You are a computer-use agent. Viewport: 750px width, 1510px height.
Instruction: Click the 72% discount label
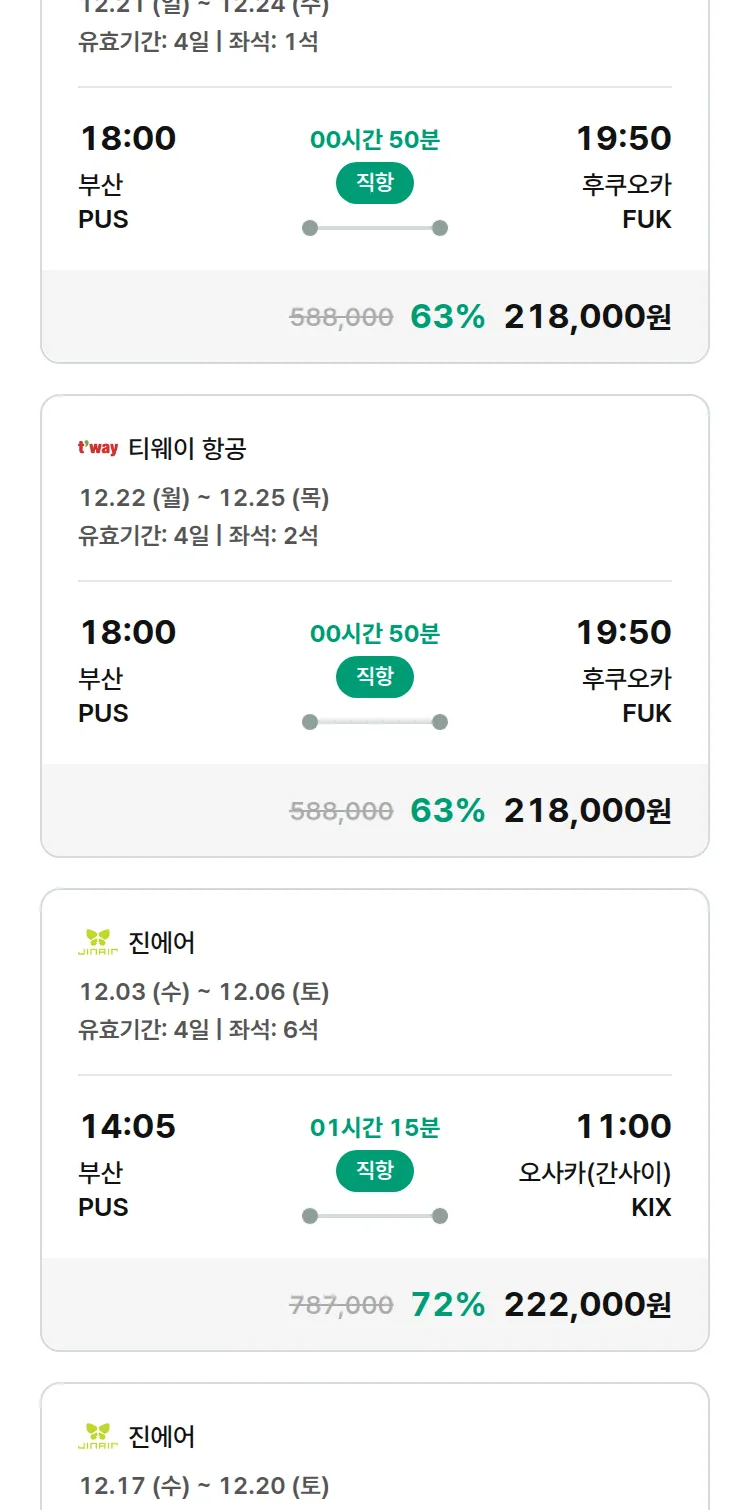[x=448, y=1304]
